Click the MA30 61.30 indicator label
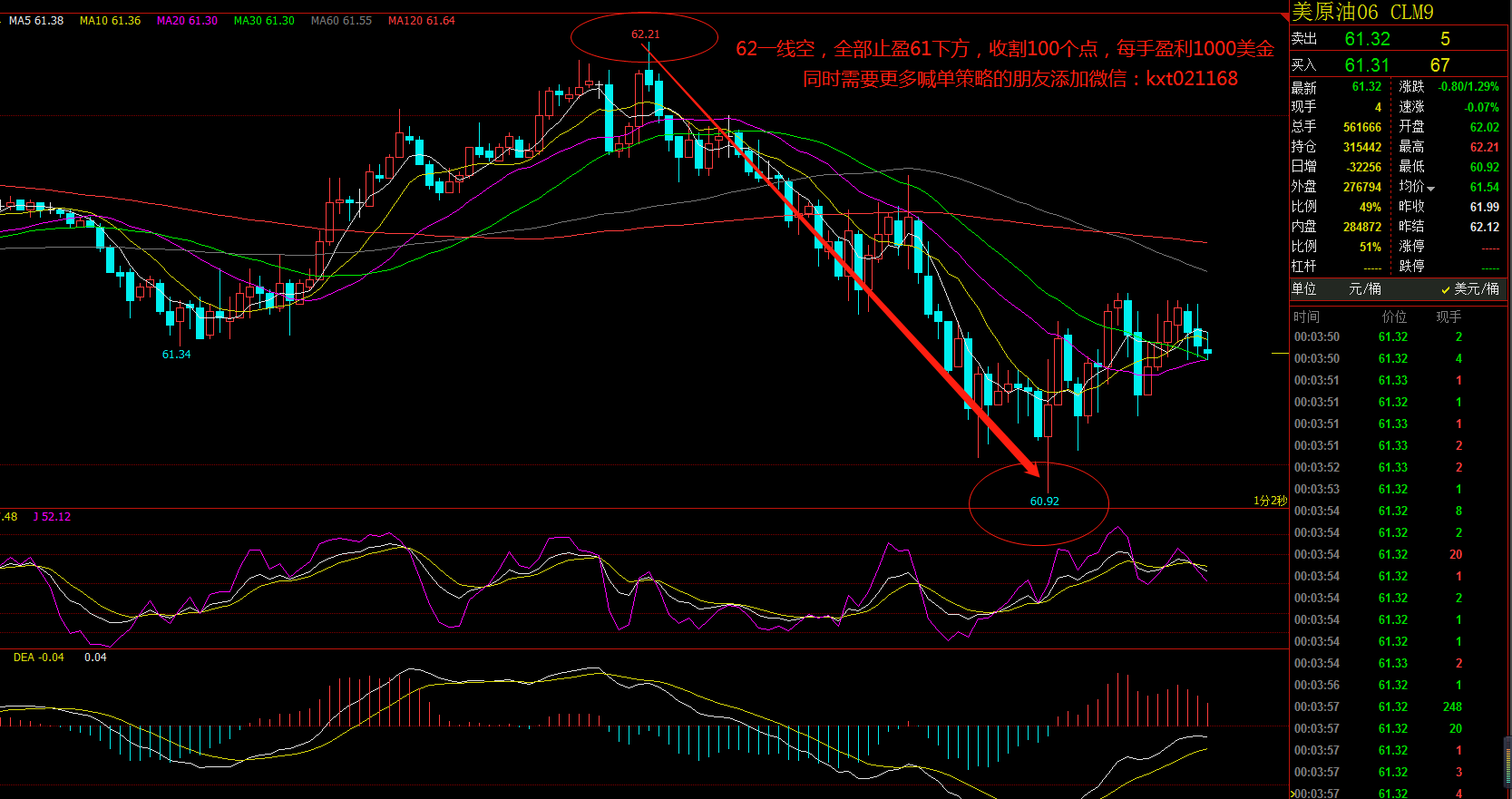 click(264, 20)
